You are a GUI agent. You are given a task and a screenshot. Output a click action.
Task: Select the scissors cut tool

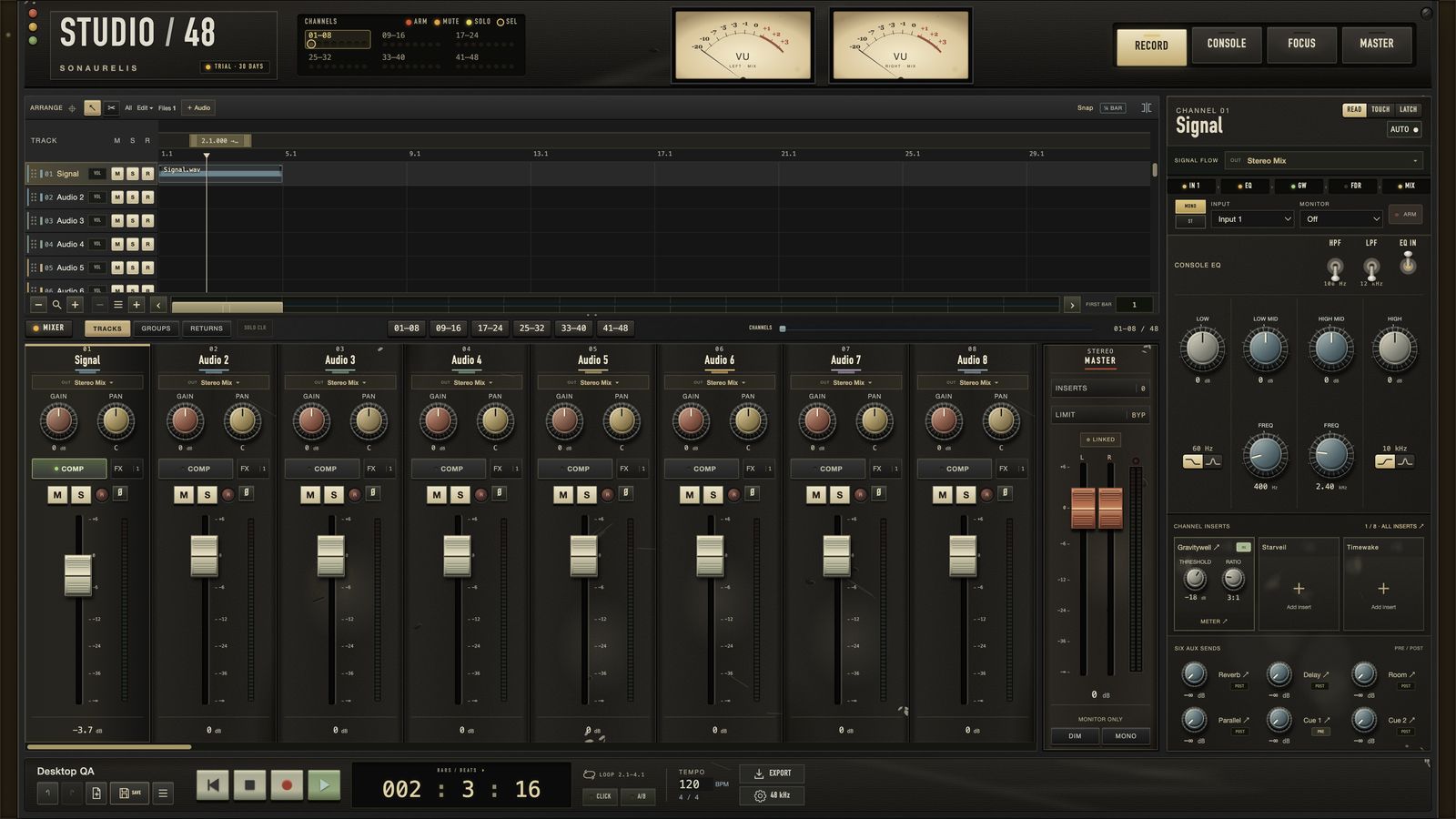tap(111, 107)
